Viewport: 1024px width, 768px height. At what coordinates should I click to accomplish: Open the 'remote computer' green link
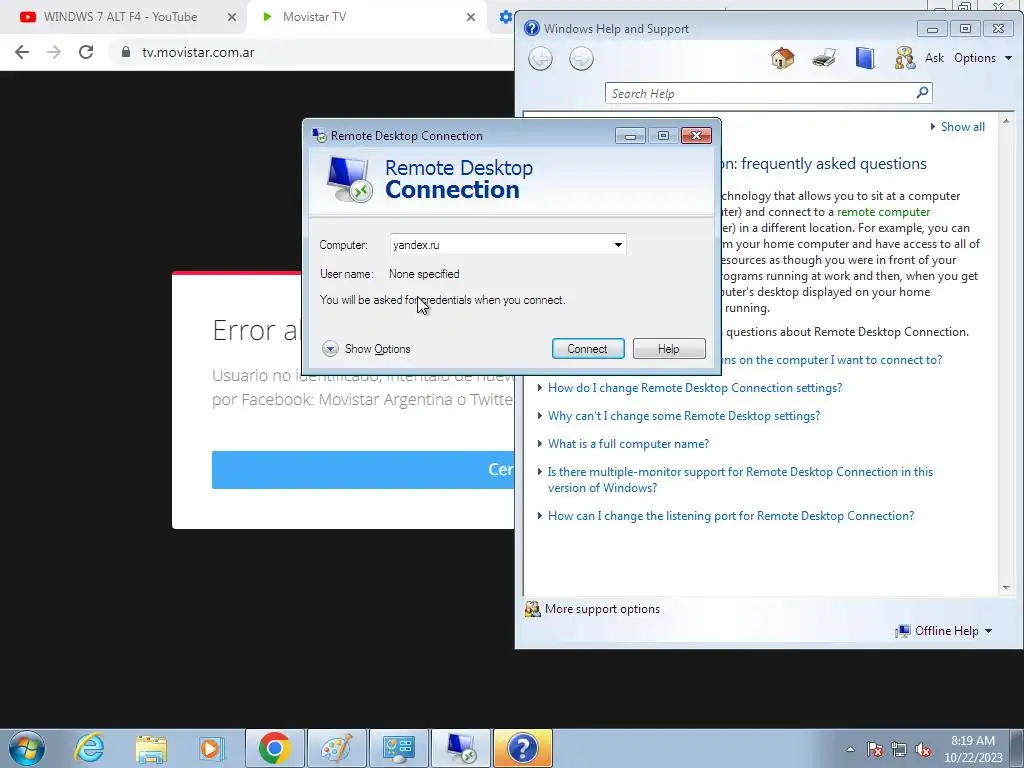coord(883,212)
